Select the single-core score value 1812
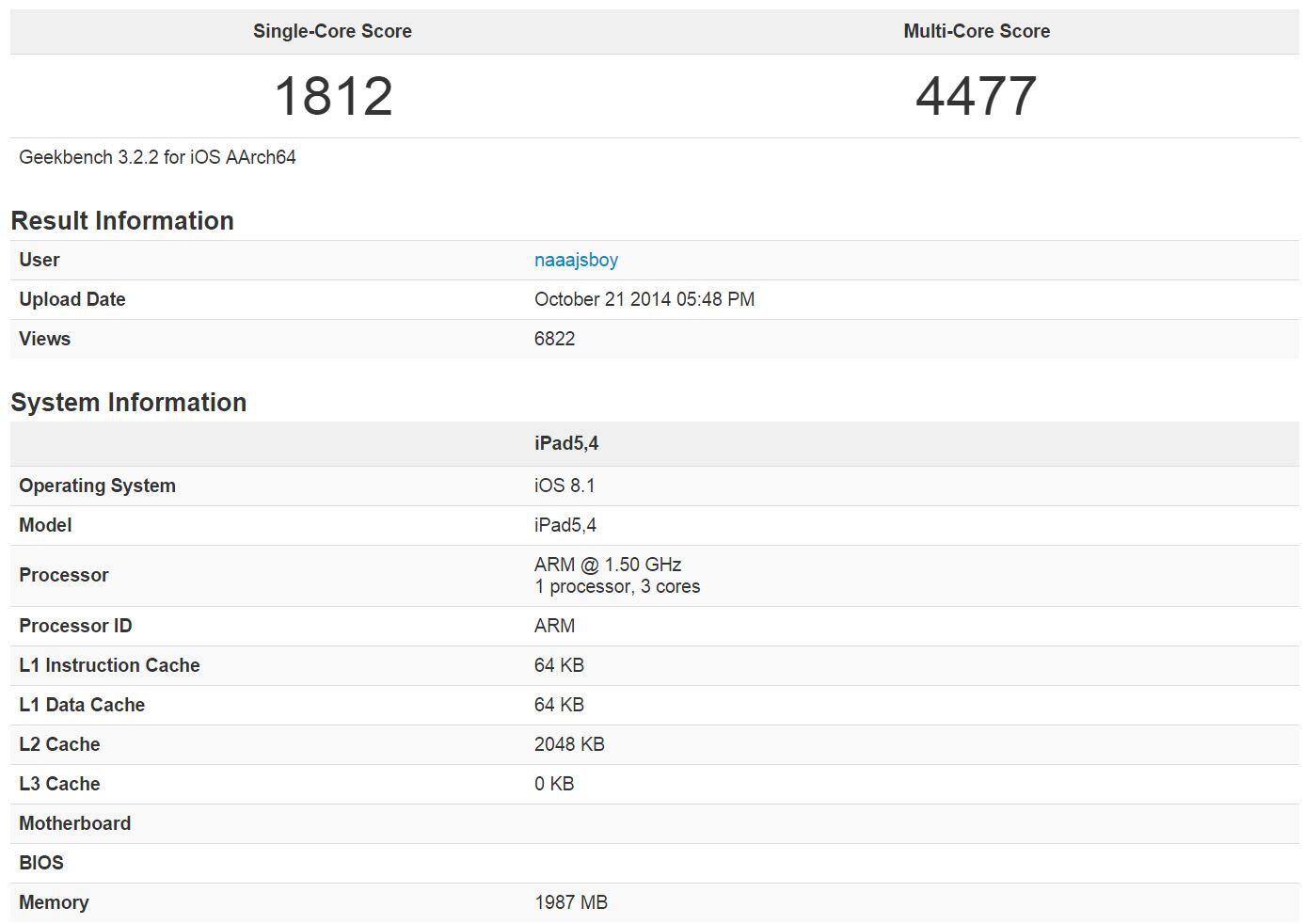 [x=333, y=96]
